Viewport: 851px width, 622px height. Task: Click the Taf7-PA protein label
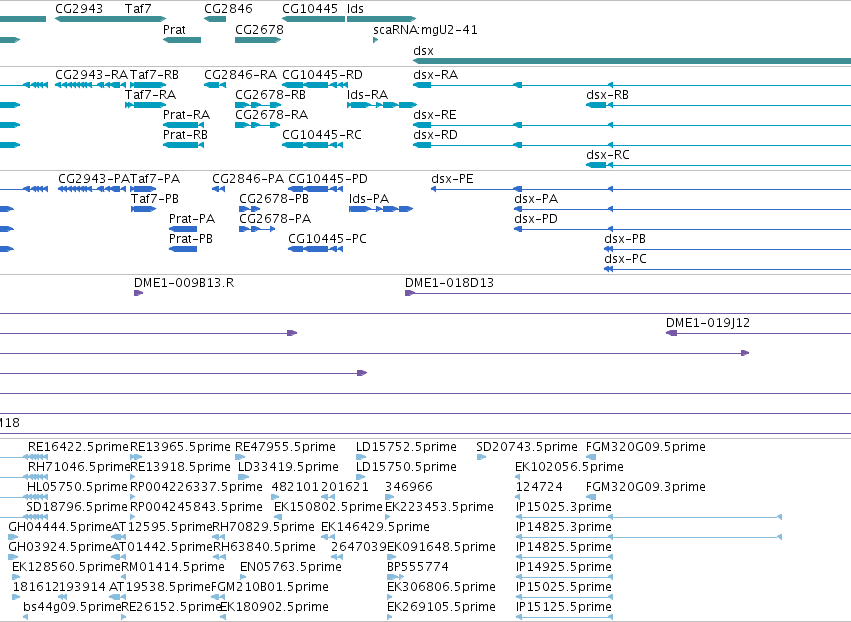[155, 179]
